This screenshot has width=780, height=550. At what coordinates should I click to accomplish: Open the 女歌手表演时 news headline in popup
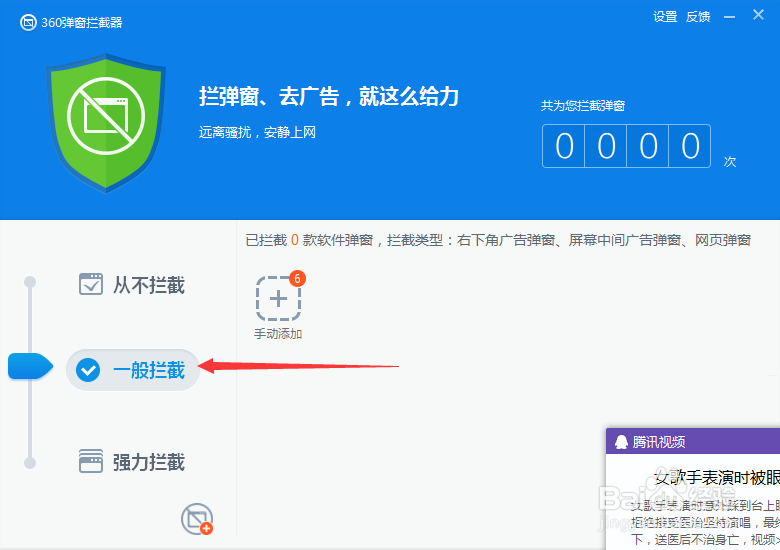(x=717, y=477)
